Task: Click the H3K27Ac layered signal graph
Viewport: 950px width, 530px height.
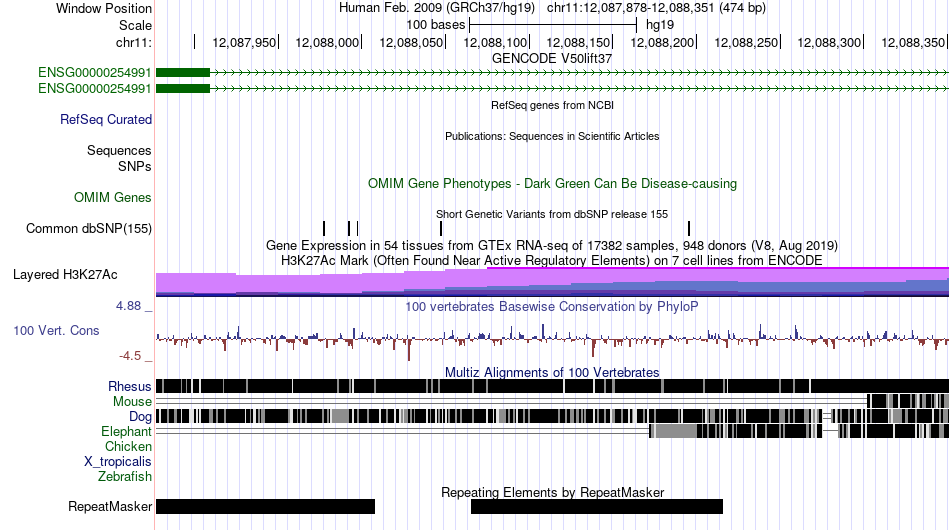Action: (552, 282)
